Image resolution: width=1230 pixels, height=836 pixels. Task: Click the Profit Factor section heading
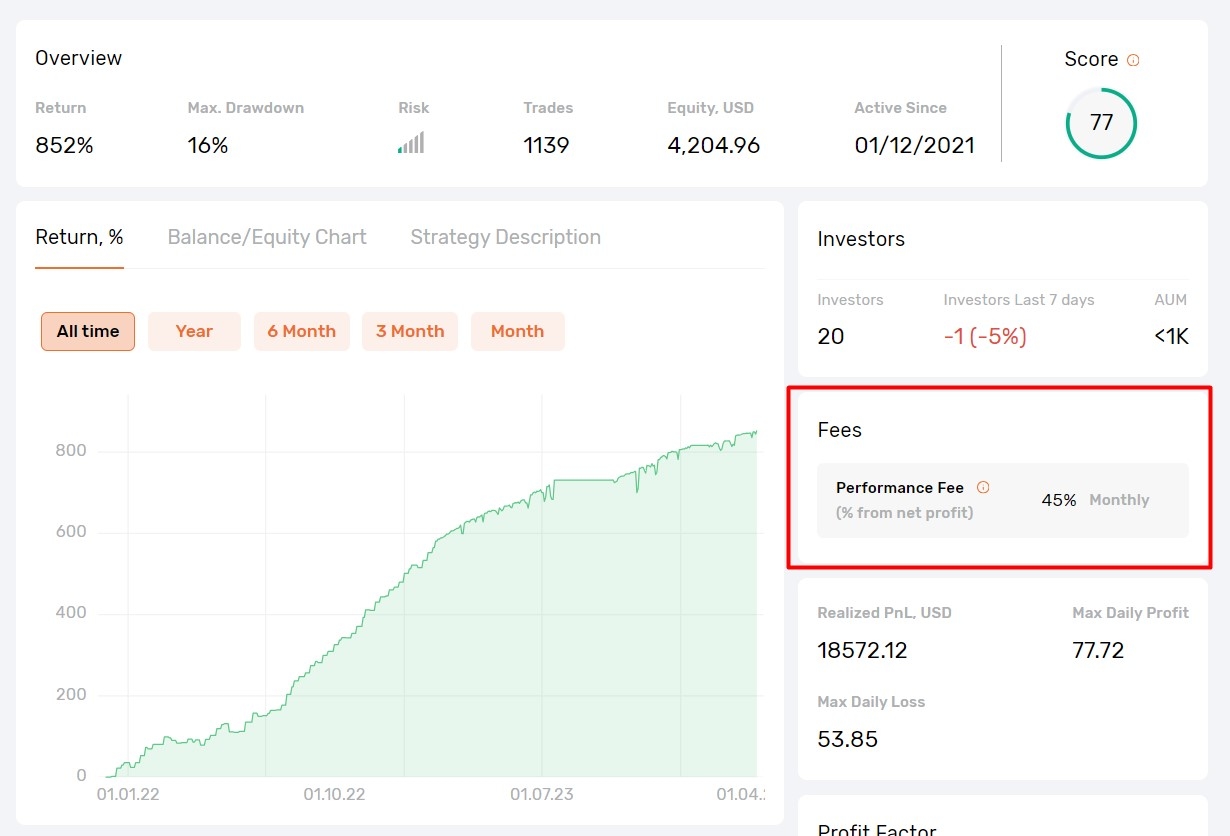pos(876,828)
